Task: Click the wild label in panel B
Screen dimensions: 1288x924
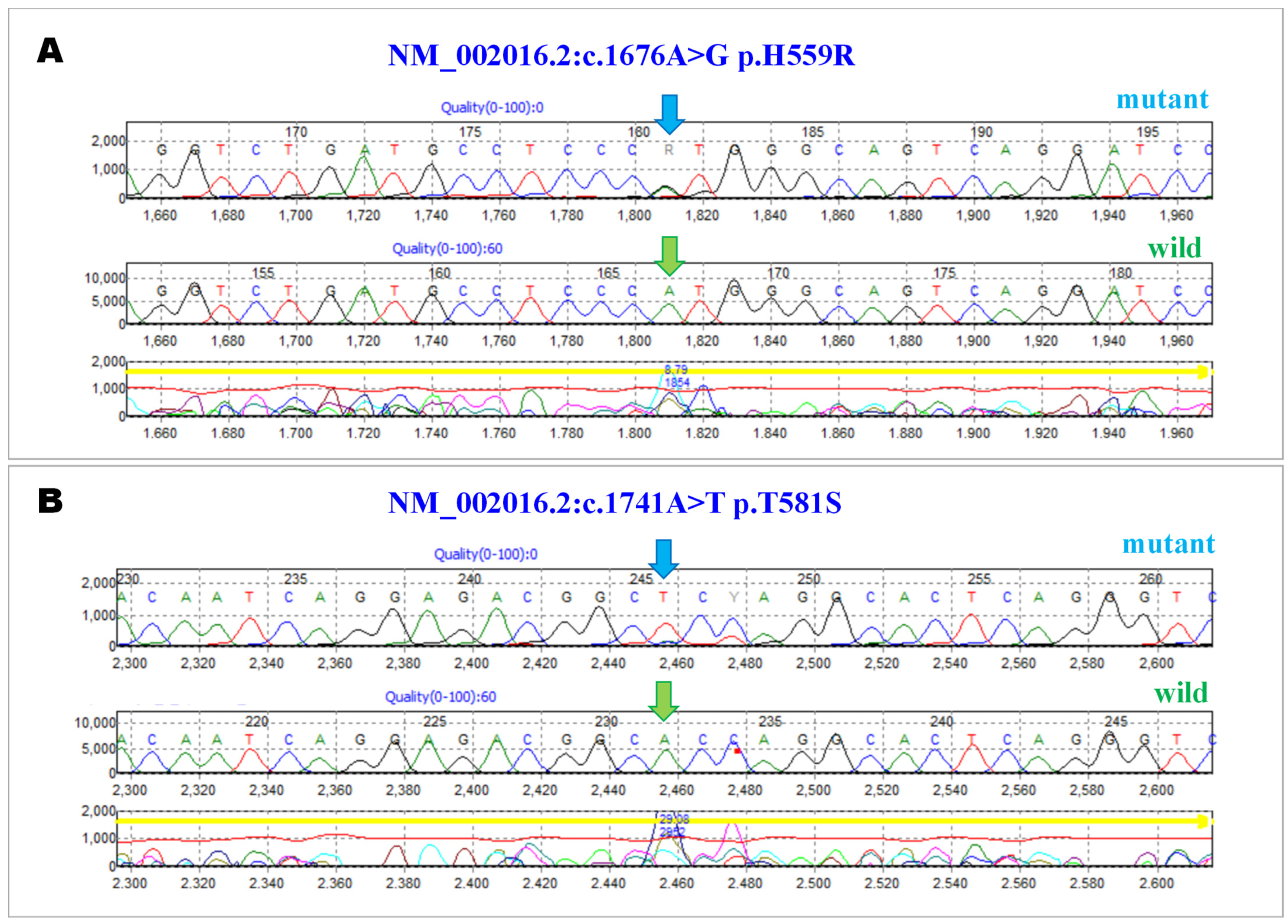Action: tap(1181, 693)
